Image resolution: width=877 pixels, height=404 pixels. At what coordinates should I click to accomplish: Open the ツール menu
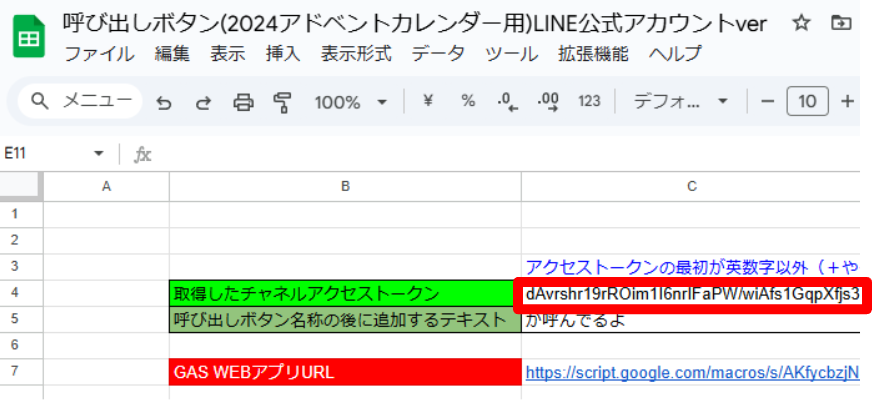pyautogui.click(x=511, y=54)
